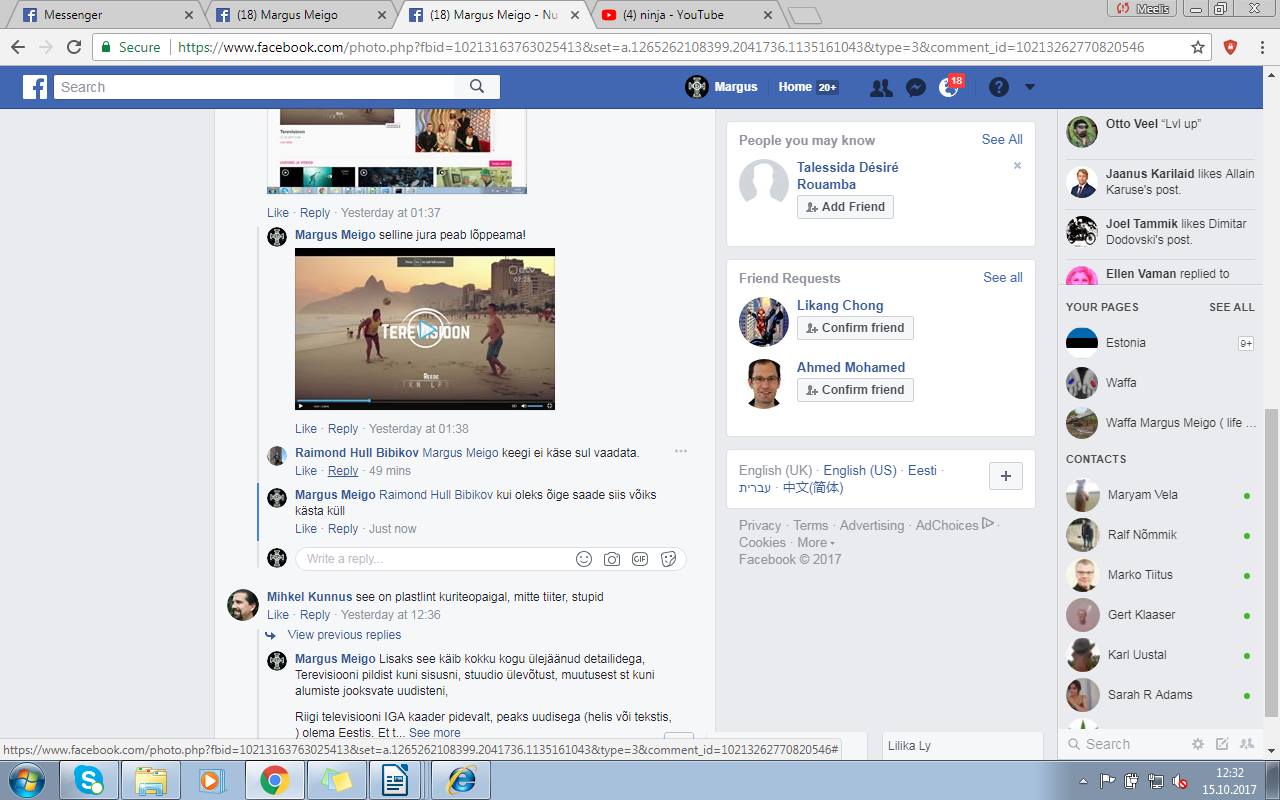Open the Windows Start button

pyautogui.click(x=28, y=780)
